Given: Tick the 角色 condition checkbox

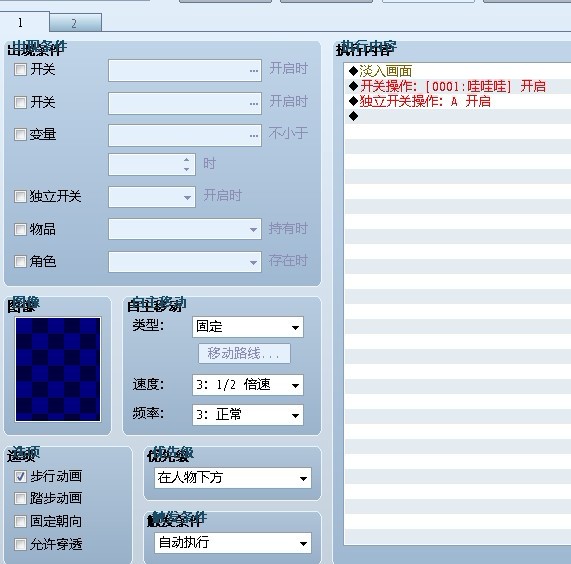Looking at the screenshot, I should click(x=20, y=261).
